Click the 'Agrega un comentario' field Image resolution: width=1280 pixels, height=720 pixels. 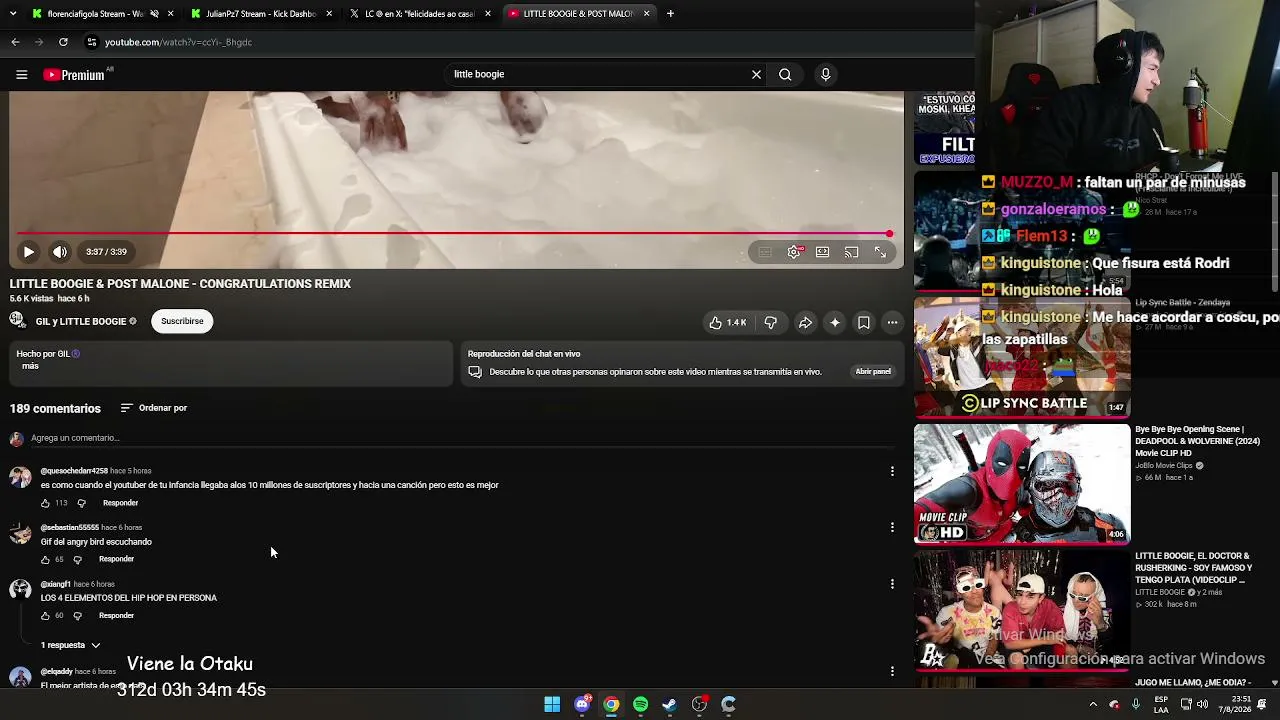460,438
